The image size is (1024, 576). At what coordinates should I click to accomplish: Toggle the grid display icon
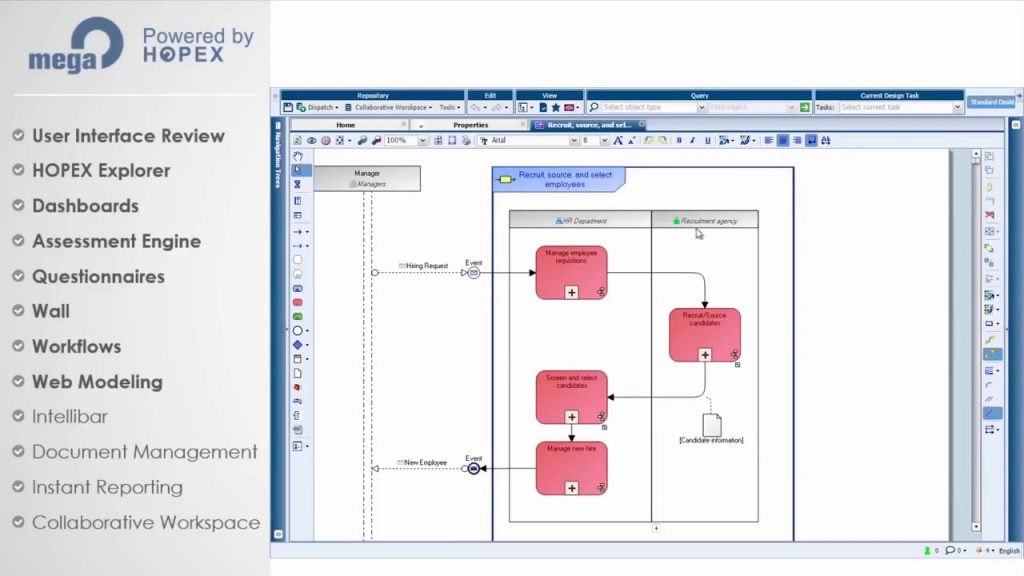coord(438,140)
